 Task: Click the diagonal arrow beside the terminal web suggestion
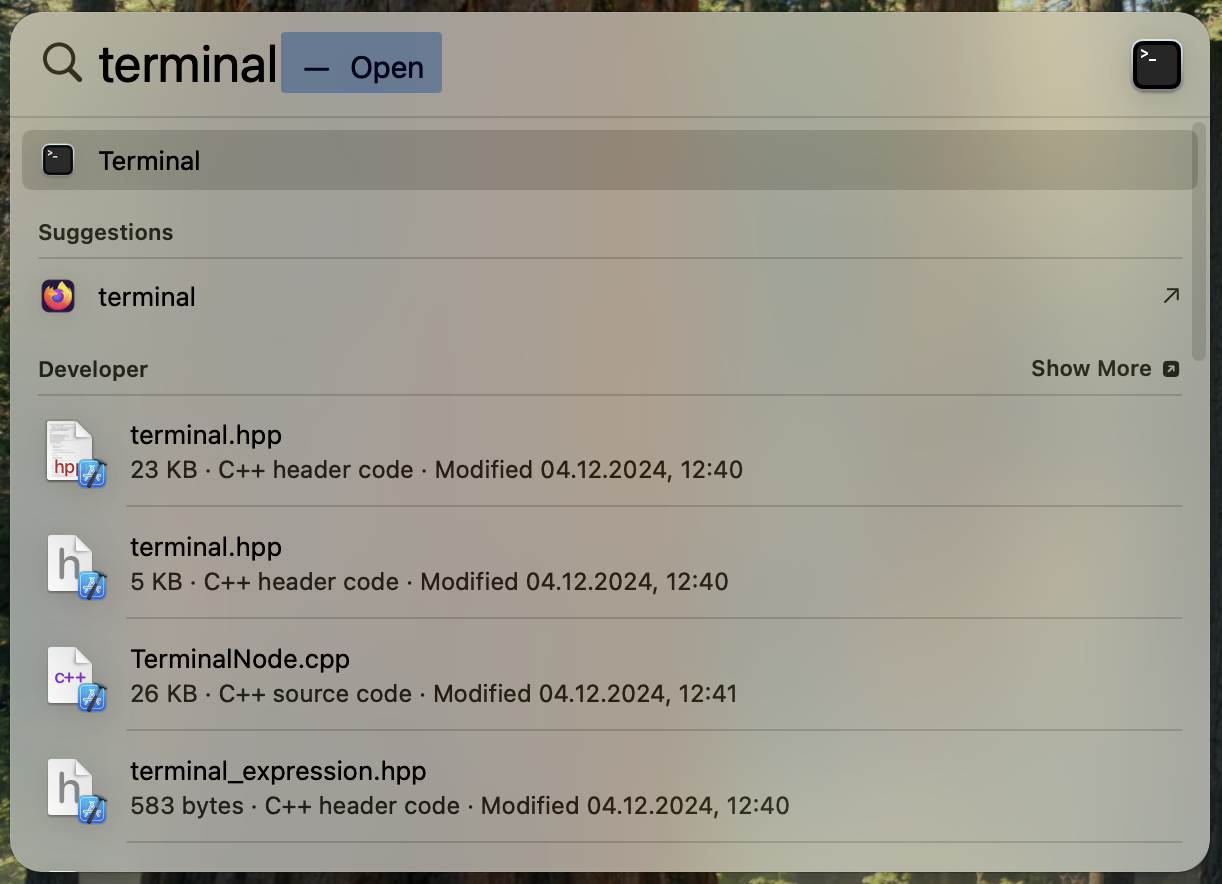click(x=1170, y=296)
